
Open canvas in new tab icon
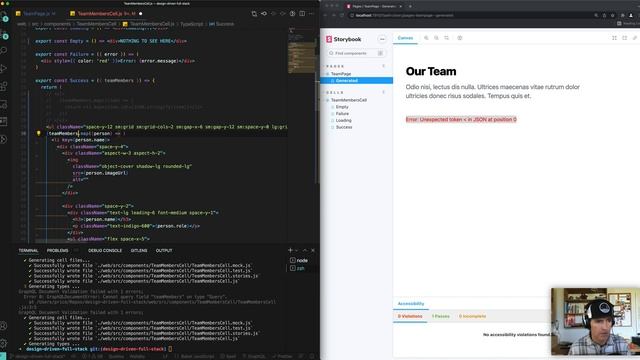[624, 38]
